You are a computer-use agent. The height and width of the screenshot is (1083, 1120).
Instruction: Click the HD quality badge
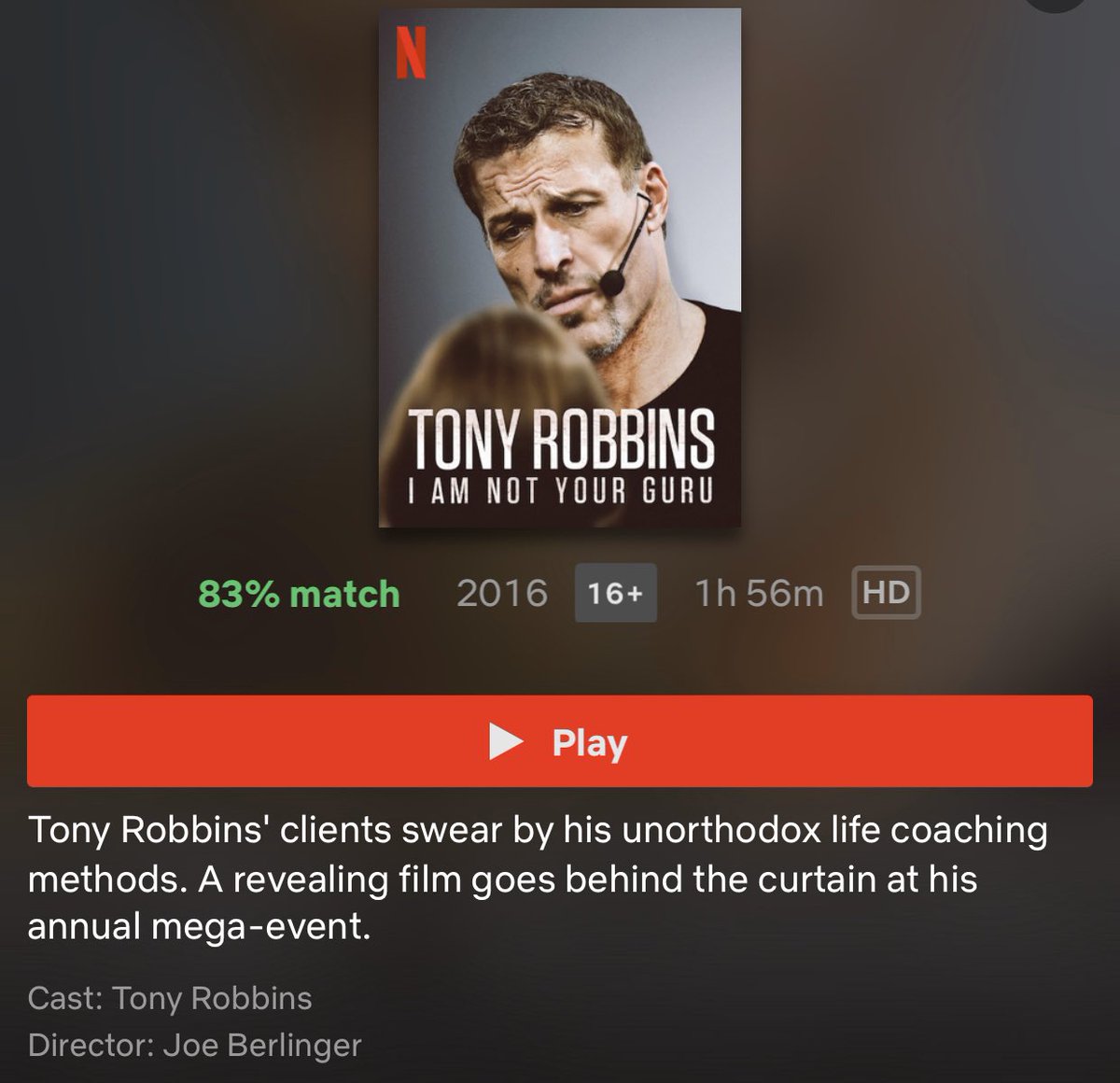click(886, 593)
